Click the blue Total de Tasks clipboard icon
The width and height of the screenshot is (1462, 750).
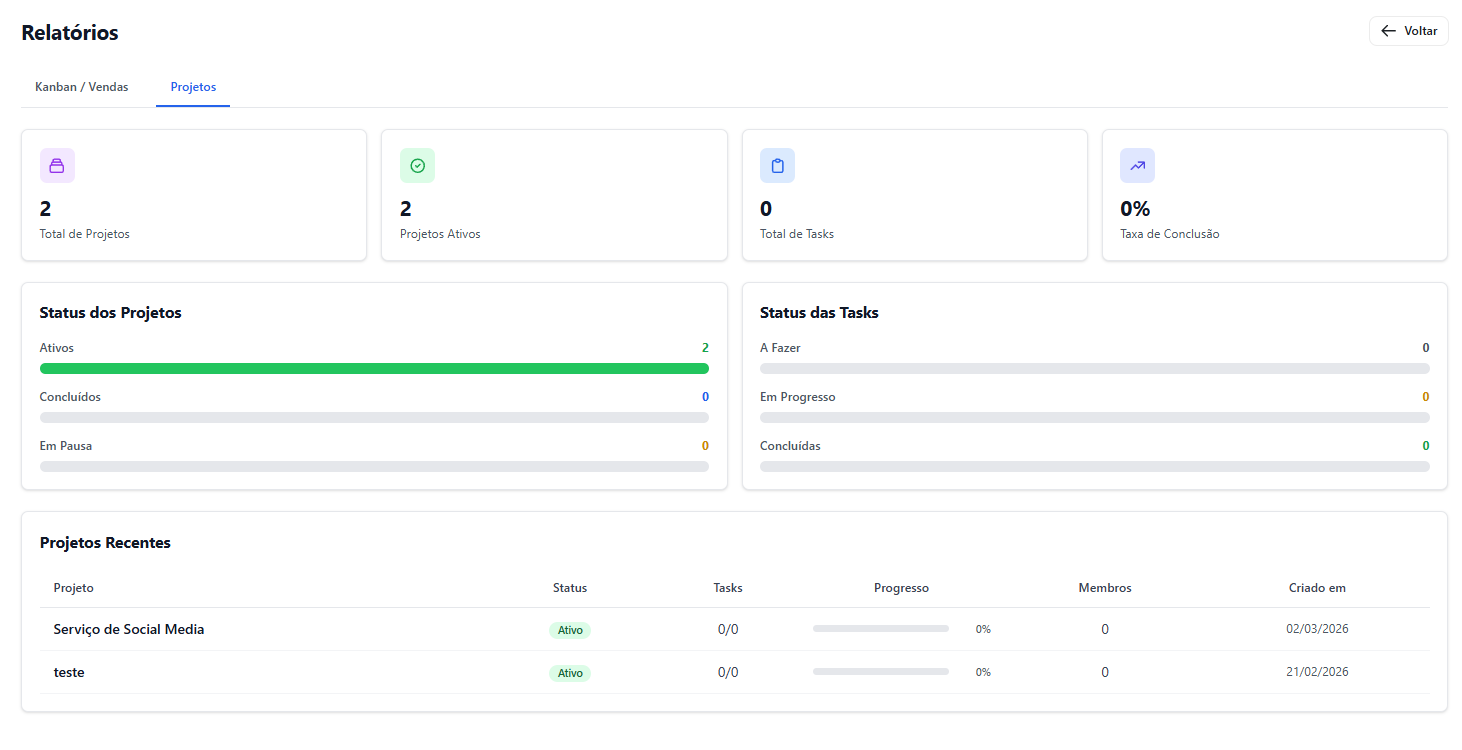(x=777, y=166)
